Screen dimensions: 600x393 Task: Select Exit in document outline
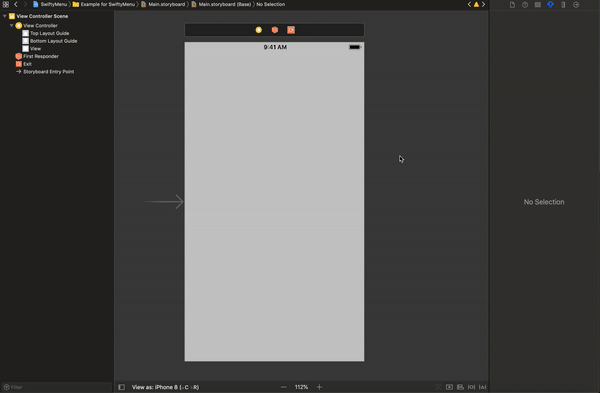coord(23,64)
